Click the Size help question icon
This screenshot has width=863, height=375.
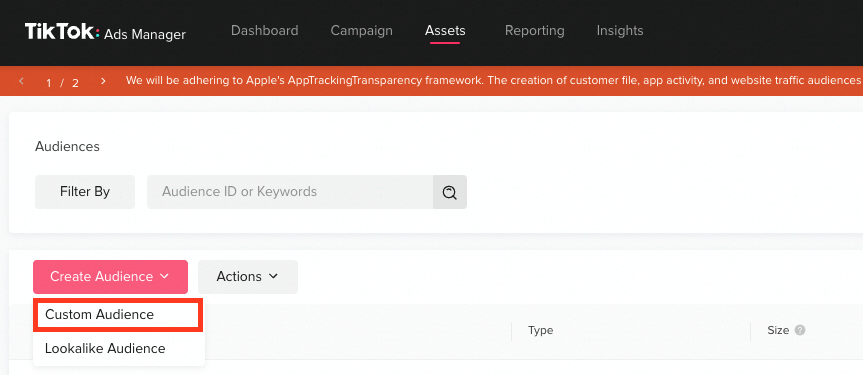pos(800,330)
